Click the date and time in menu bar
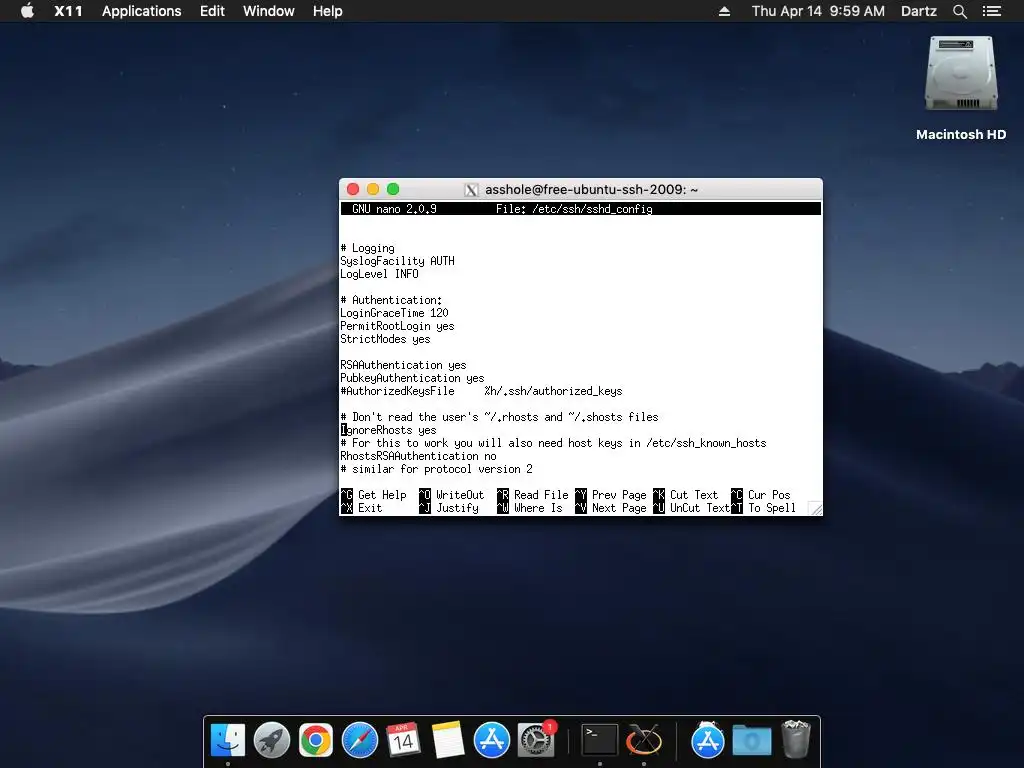1024x768 pixels. pyautogui.click(x=818, y=11)
